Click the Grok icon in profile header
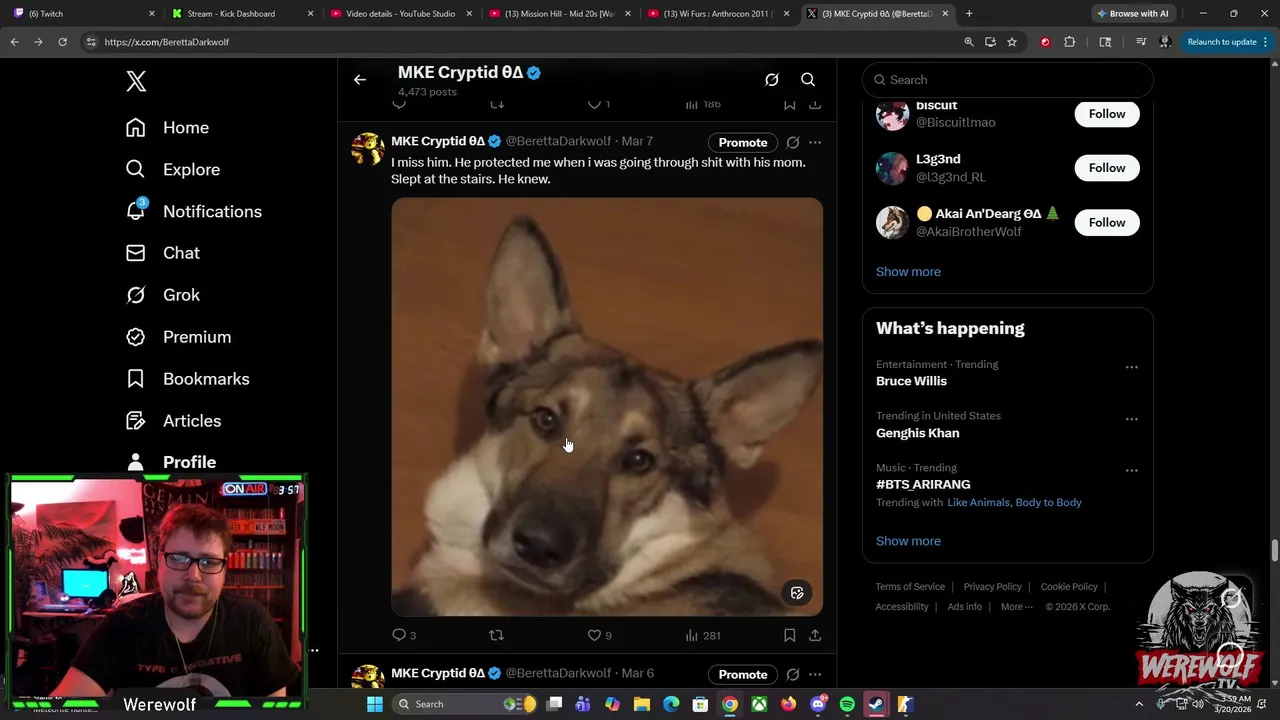Screen dimensions: 1280x720 [772, 80]
